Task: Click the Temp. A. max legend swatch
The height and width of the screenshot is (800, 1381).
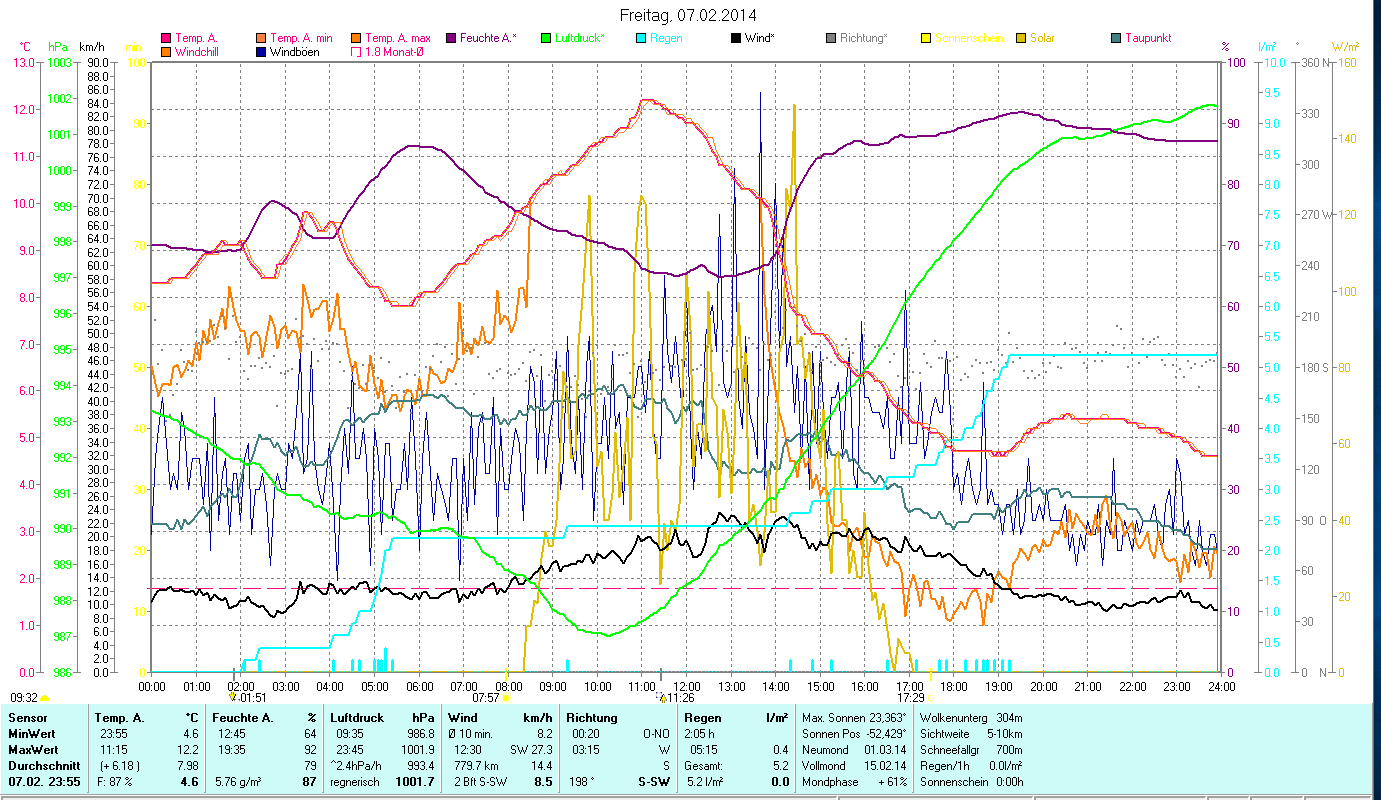Action: pyautogui.click(x=354, y=38)
